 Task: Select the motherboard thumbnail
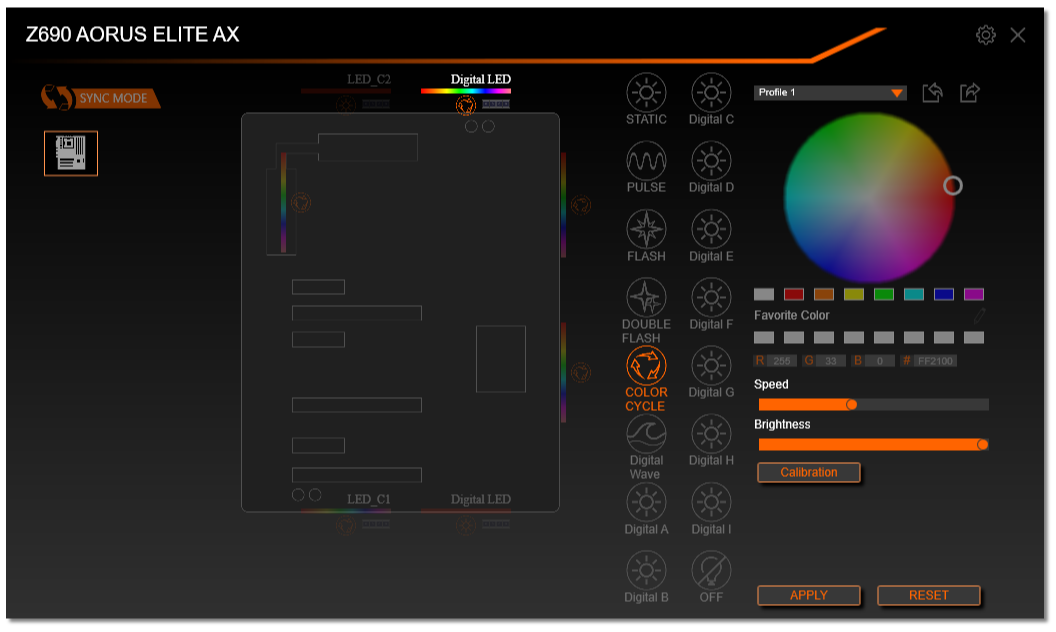pyautogui.click(x=71, y=153)
